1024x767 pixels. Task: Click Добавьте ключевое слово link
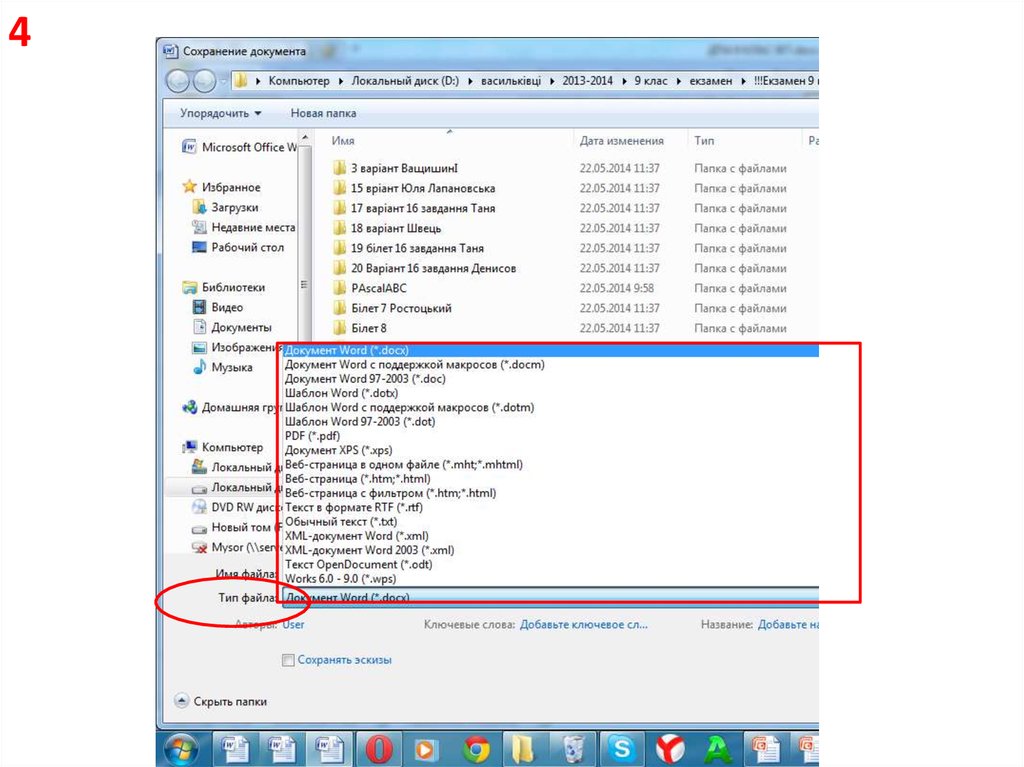click(584, 624)
